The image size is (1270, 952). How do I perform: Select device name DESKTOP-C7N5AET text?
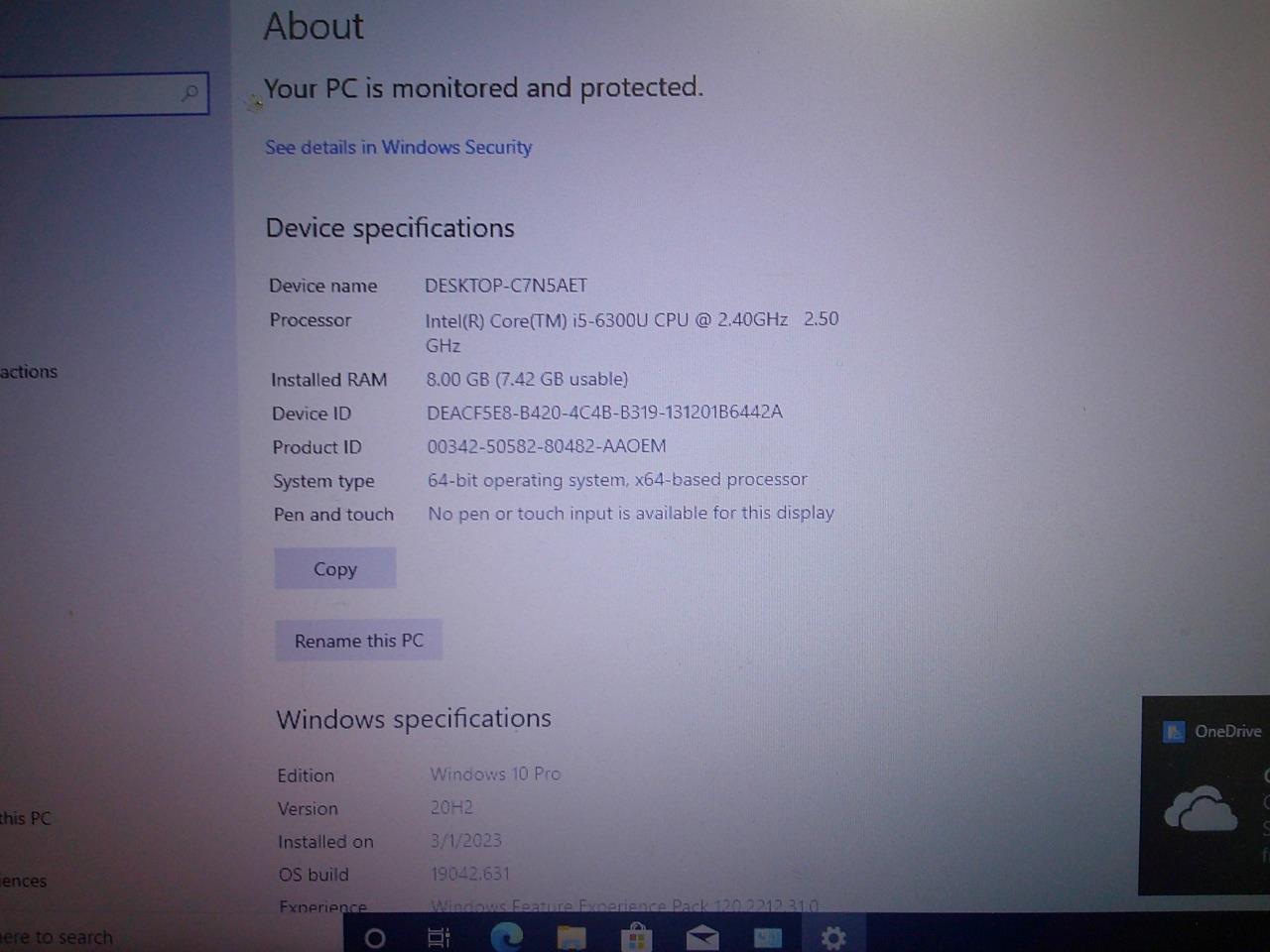[x=506, y=286]
